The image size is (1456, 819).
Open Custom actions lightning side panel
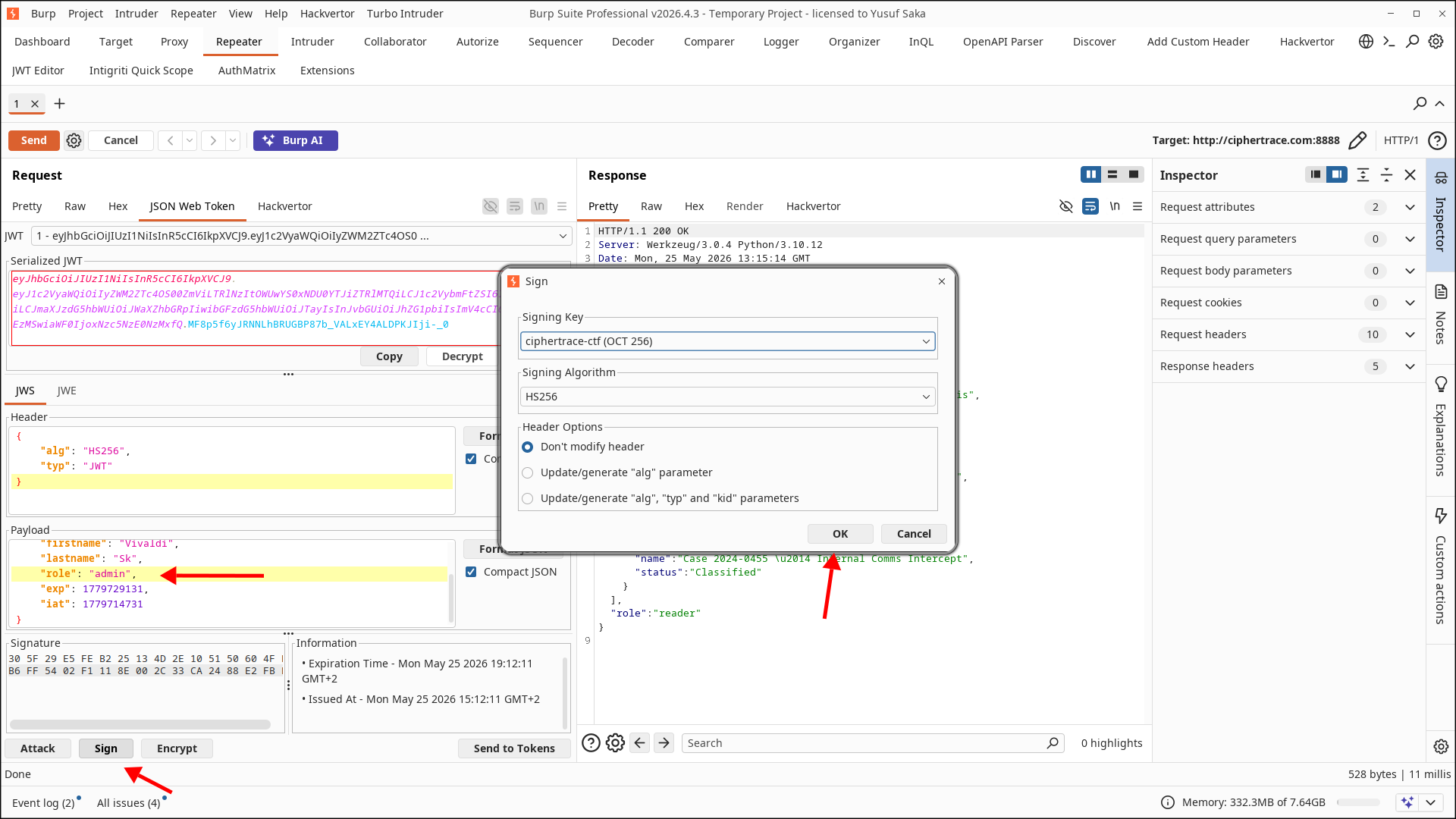point(1441,516)
